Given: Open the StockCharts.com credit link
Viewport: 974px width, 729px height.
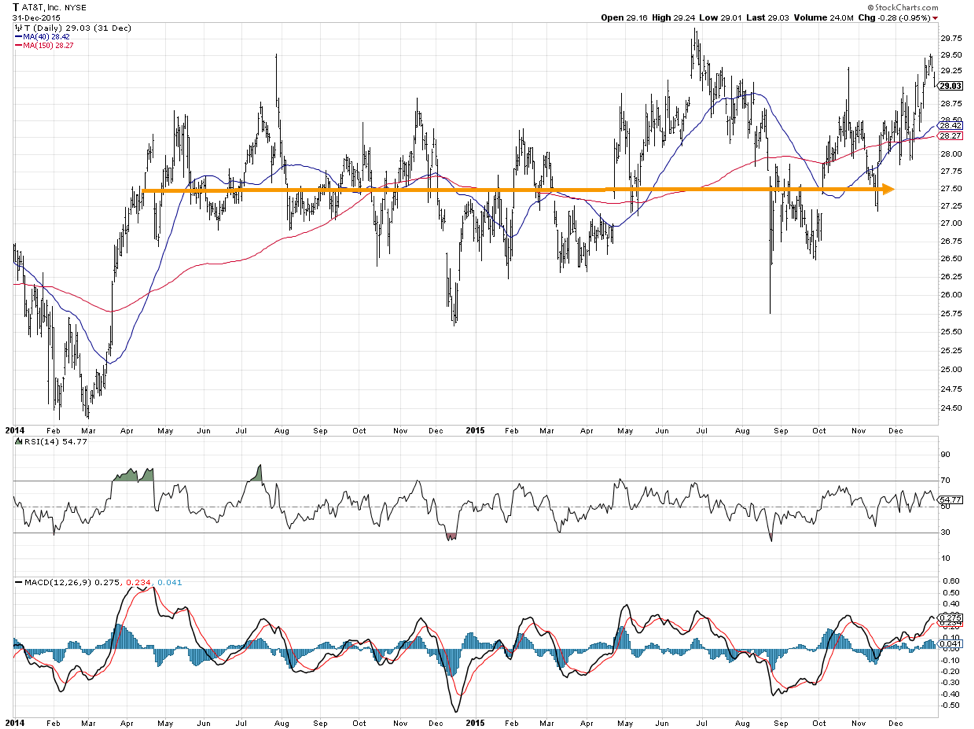Looking at the screenshot, I should (x=903, y=7).
